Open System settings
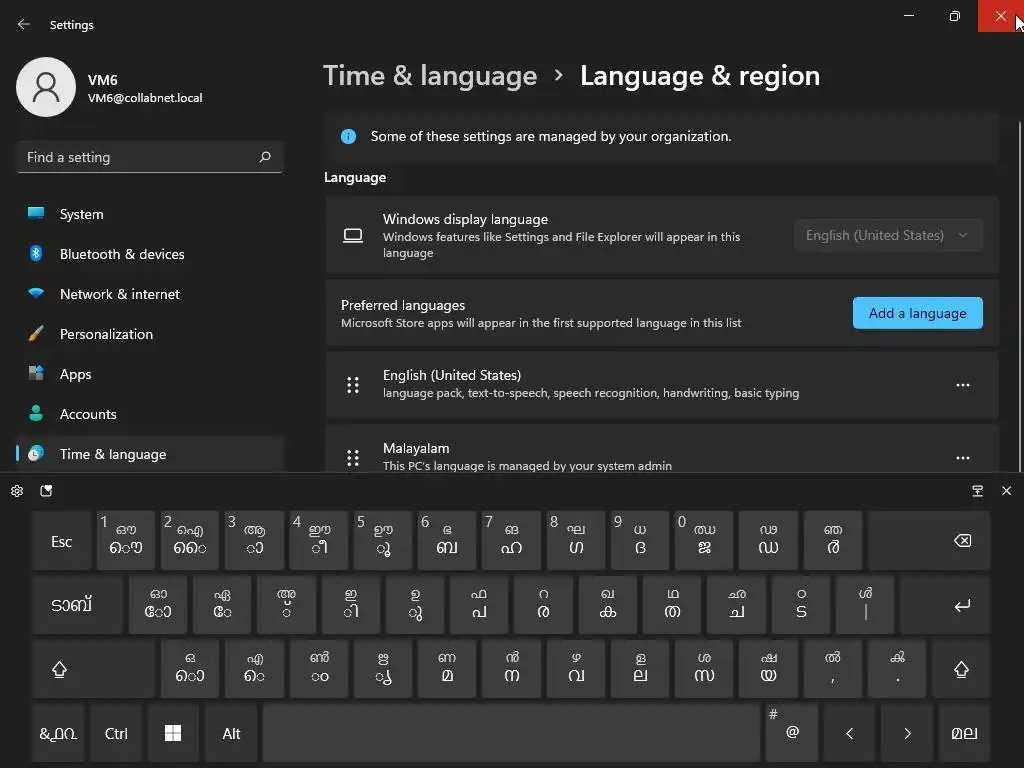Screen dimensions: 1024x768 [150, 214]
